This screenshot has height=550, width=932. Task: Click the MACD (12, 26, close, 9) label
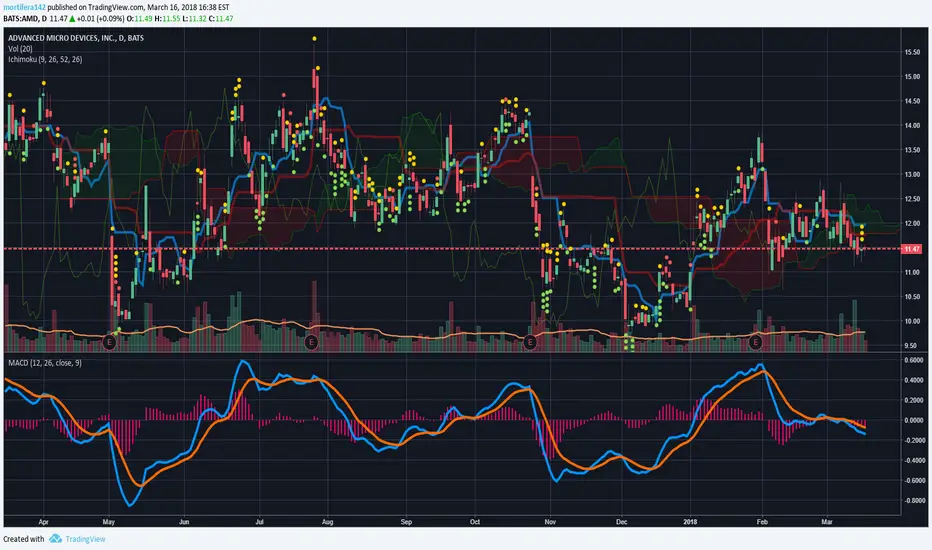tap(45, 363)
